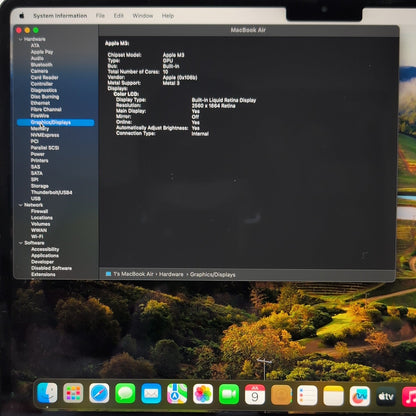Collapse the Network section disclosure triangle
416x416 pixels.
click(20, 205)
